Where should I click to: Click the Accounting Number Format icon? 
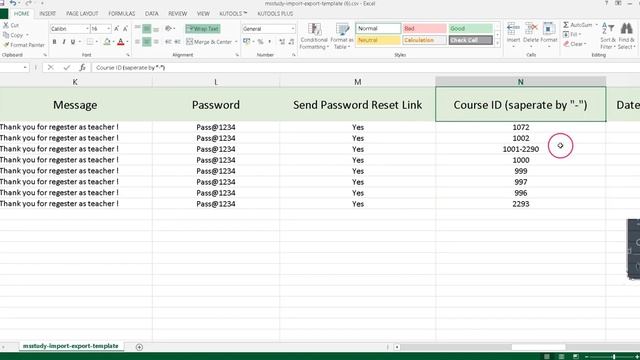click(x=246, y=42)
